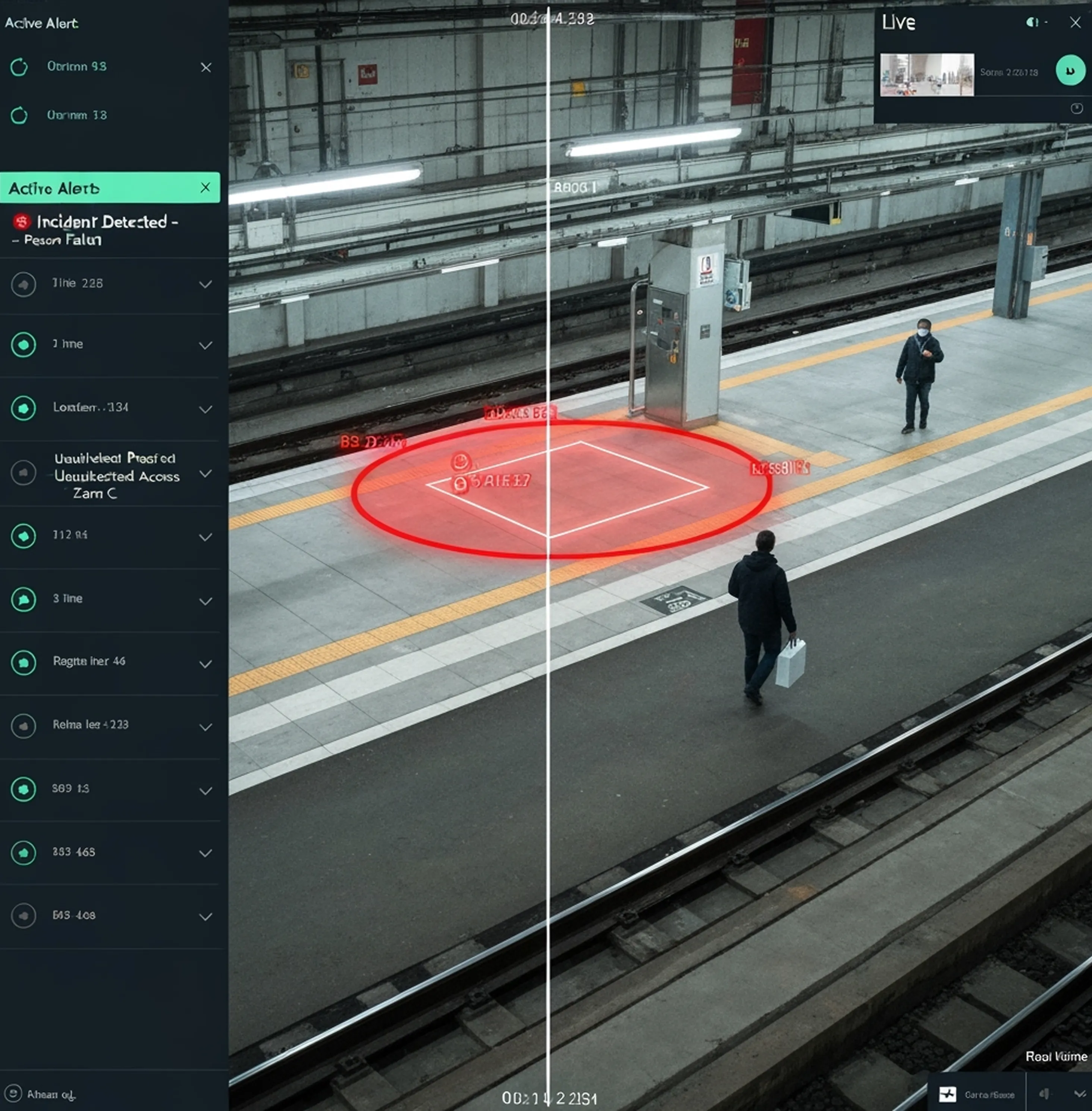Click the star camera icon at bottom right
Screen dimensions: 1092x1111
[947, 1094]
